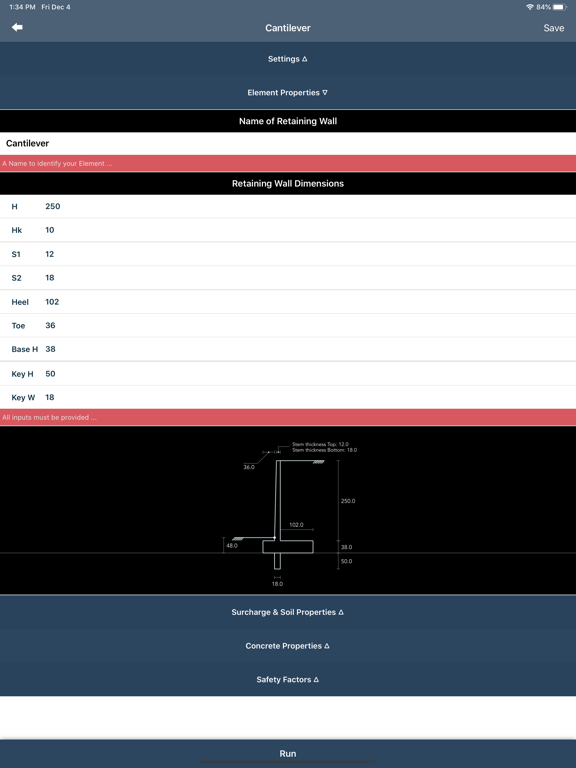Tap the 38.0 base height label in diagram

[347, 547]
